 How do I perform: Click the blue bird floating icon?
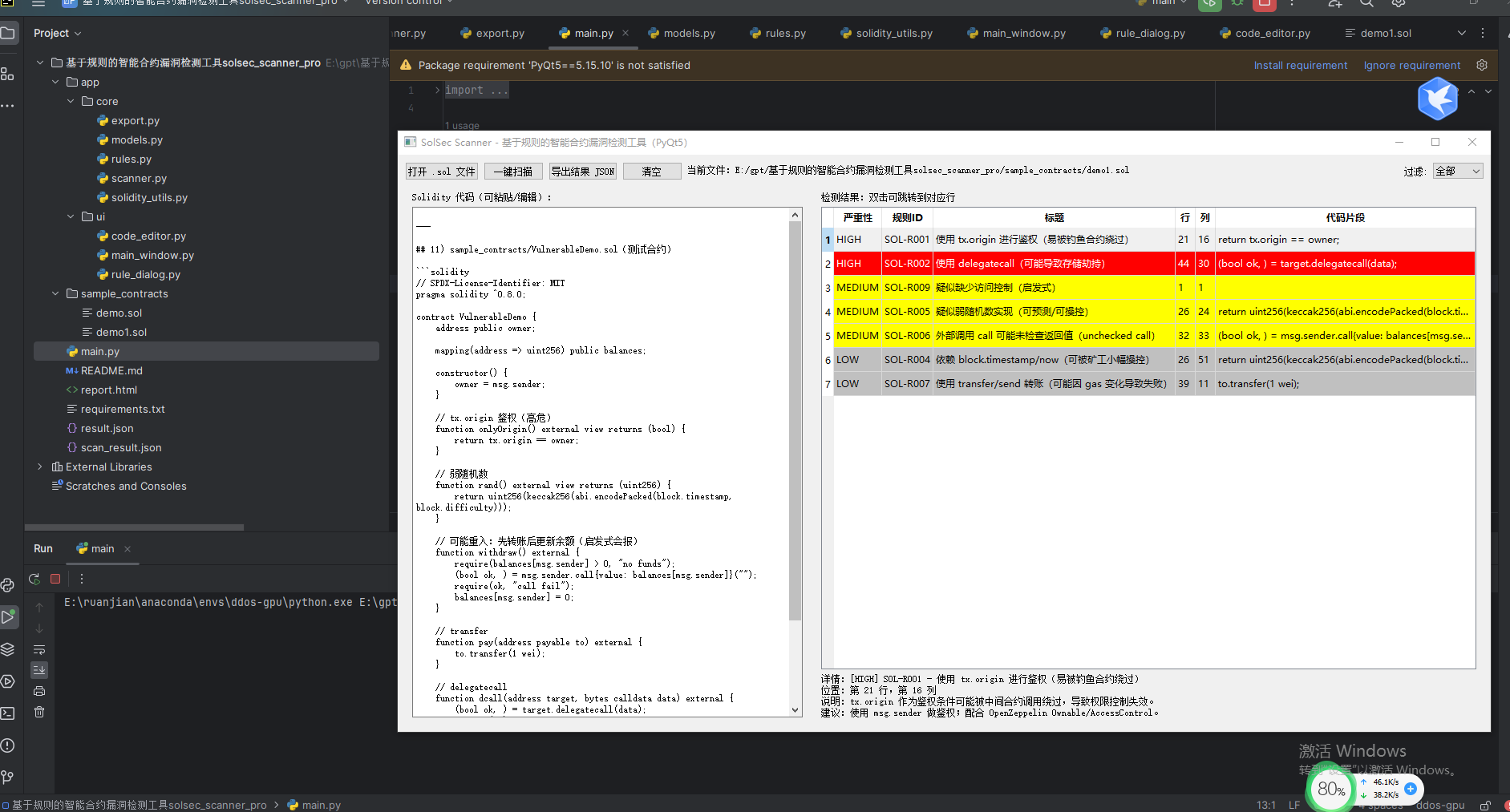click(1438, 99)
